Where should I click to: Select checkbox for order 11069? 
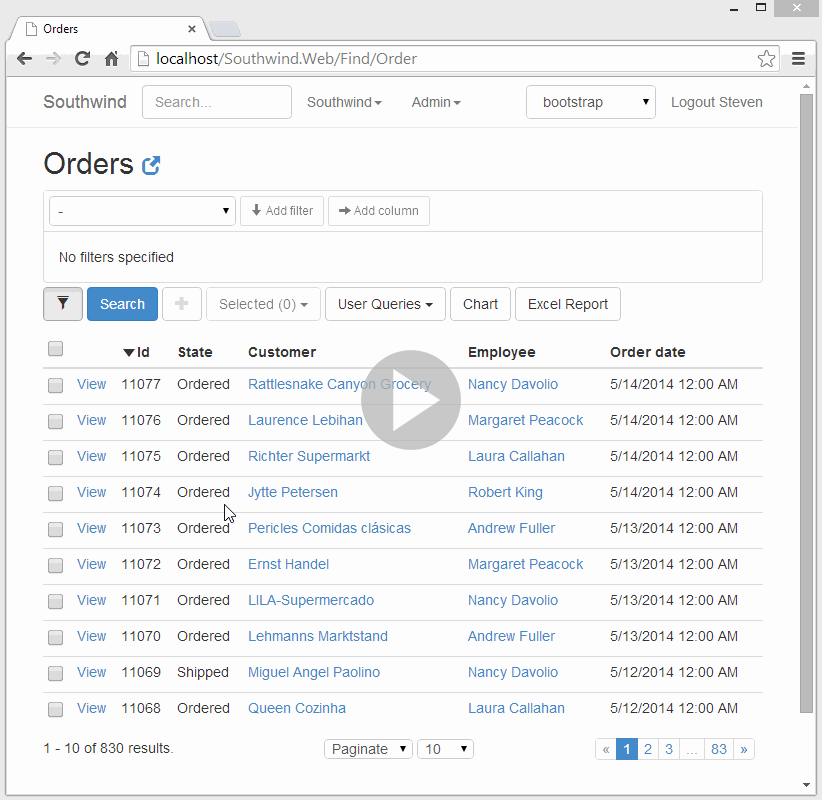56,673
